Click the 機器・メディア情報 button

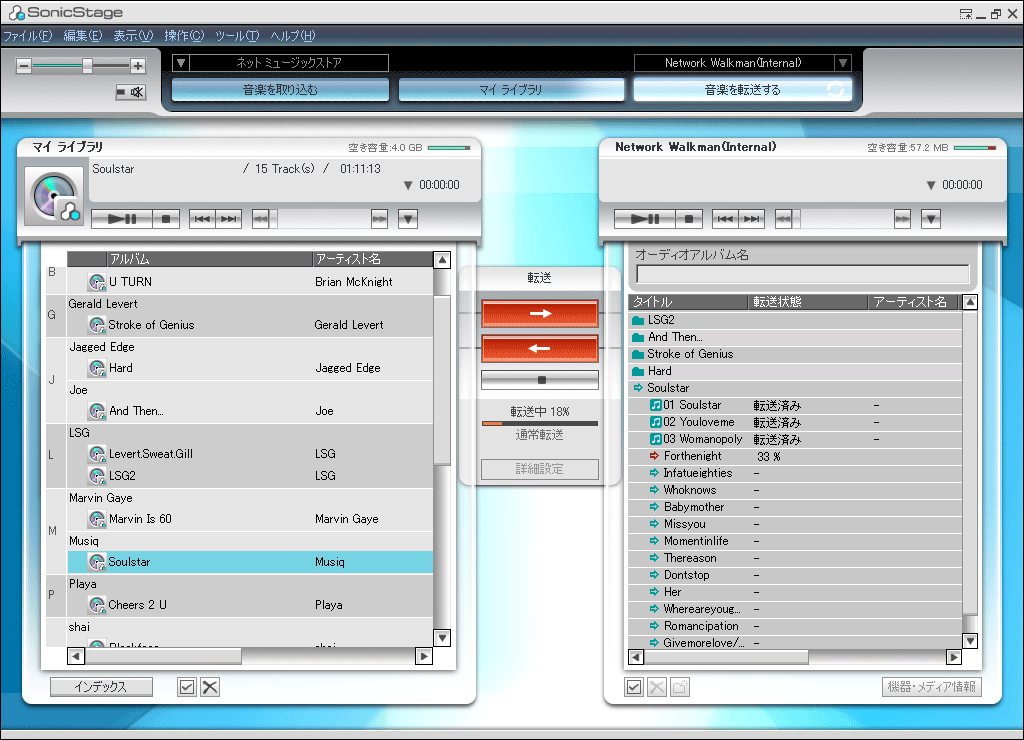931,686
